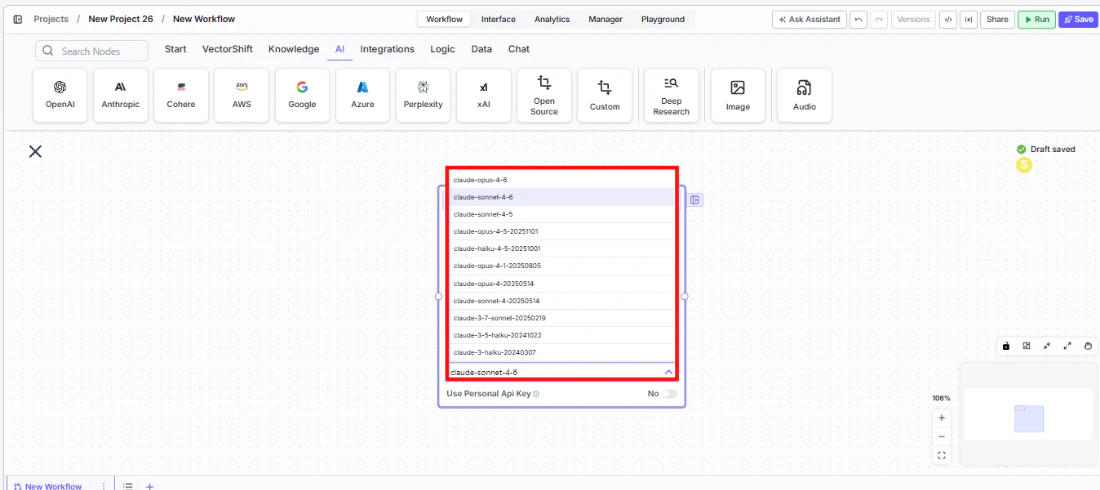The image size is (1100, 490).
Task: Open the Start node category
Action: click(x=175, y=49)
